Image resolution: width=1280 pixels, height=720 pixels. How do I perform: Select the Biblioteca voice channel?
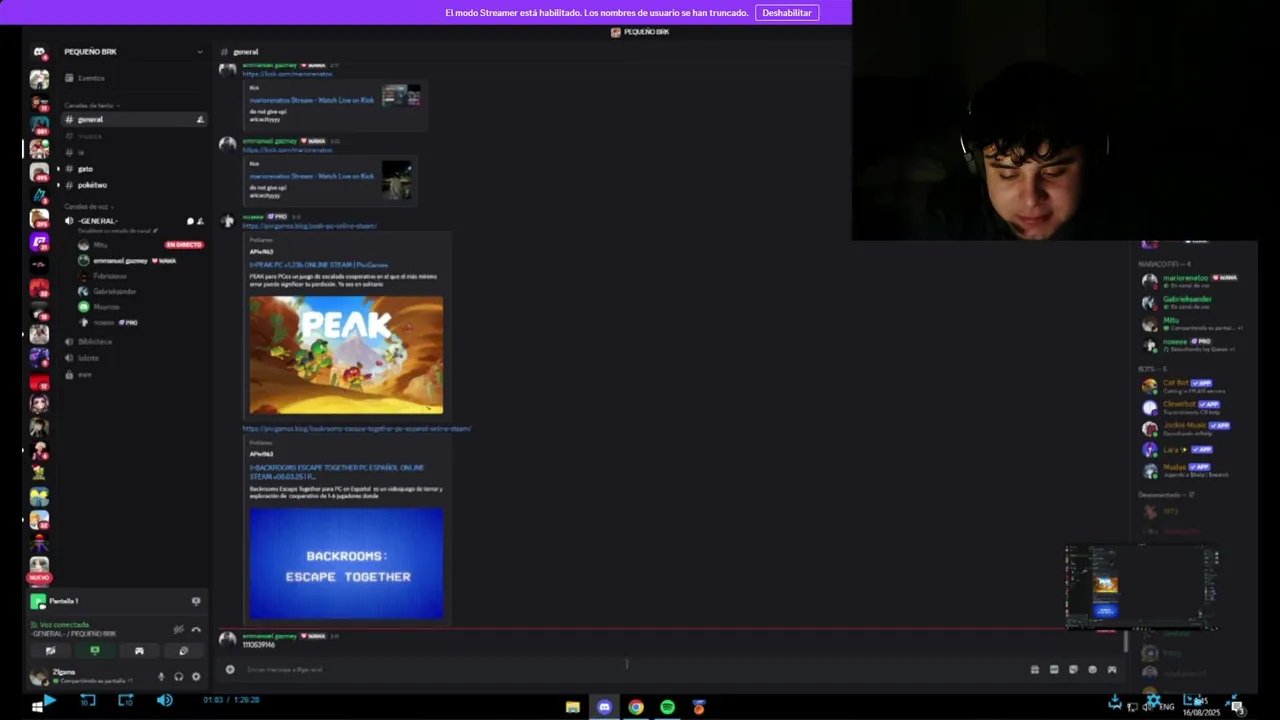coord(95,341)
